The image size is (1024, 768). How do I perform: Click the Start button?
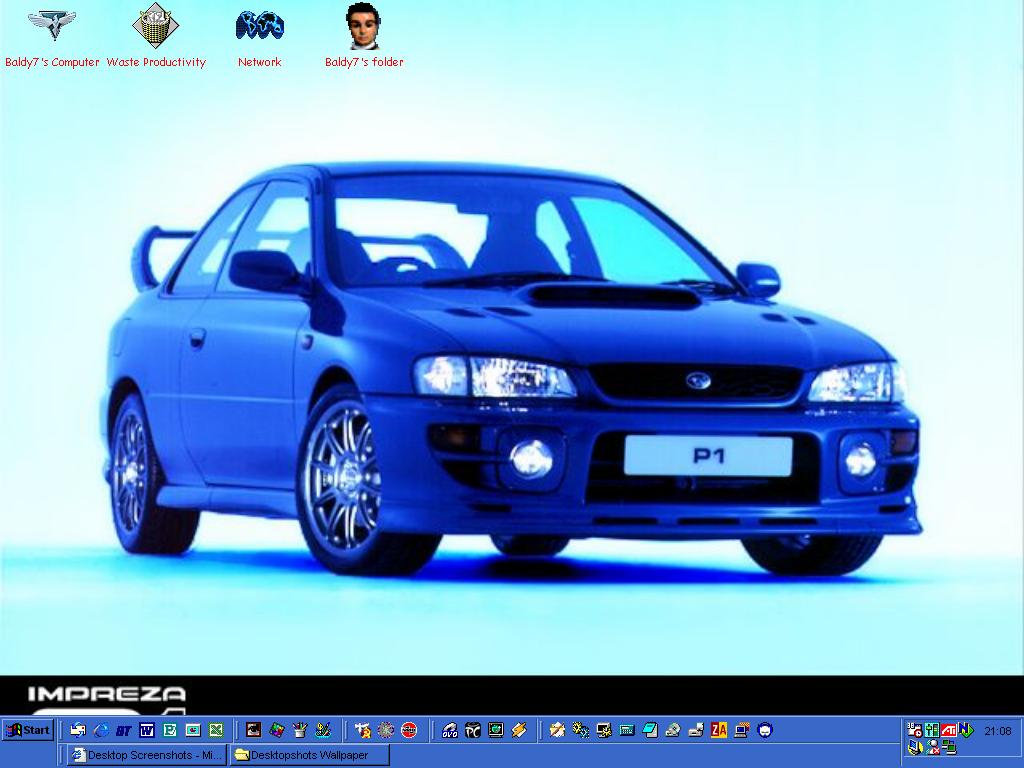[28, 730]
